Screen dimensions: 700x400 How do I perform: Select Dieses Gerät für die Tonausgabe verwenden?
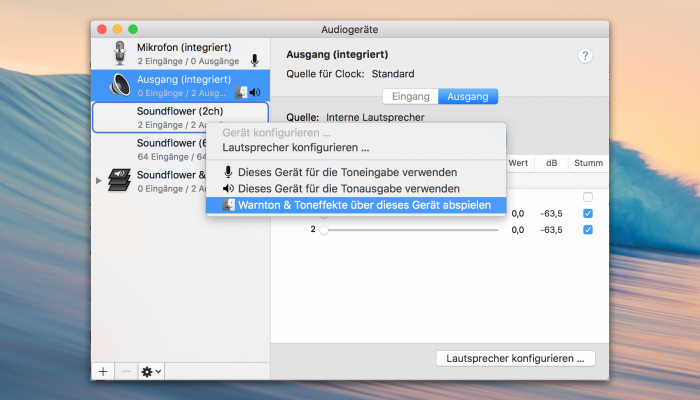coord(356,189)
